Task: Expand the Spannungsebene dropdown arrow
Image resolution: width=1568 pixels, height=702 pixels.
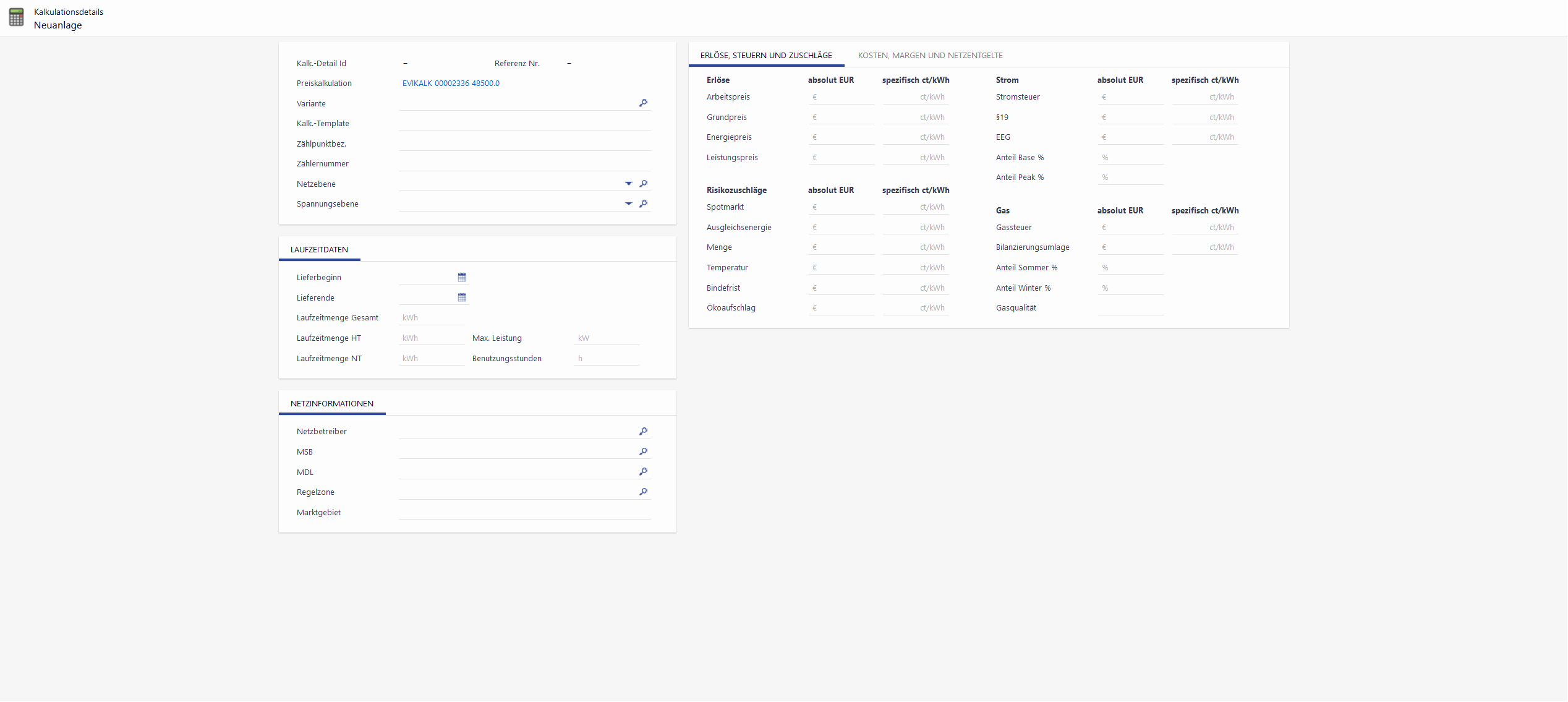Action: coord(628,203)
